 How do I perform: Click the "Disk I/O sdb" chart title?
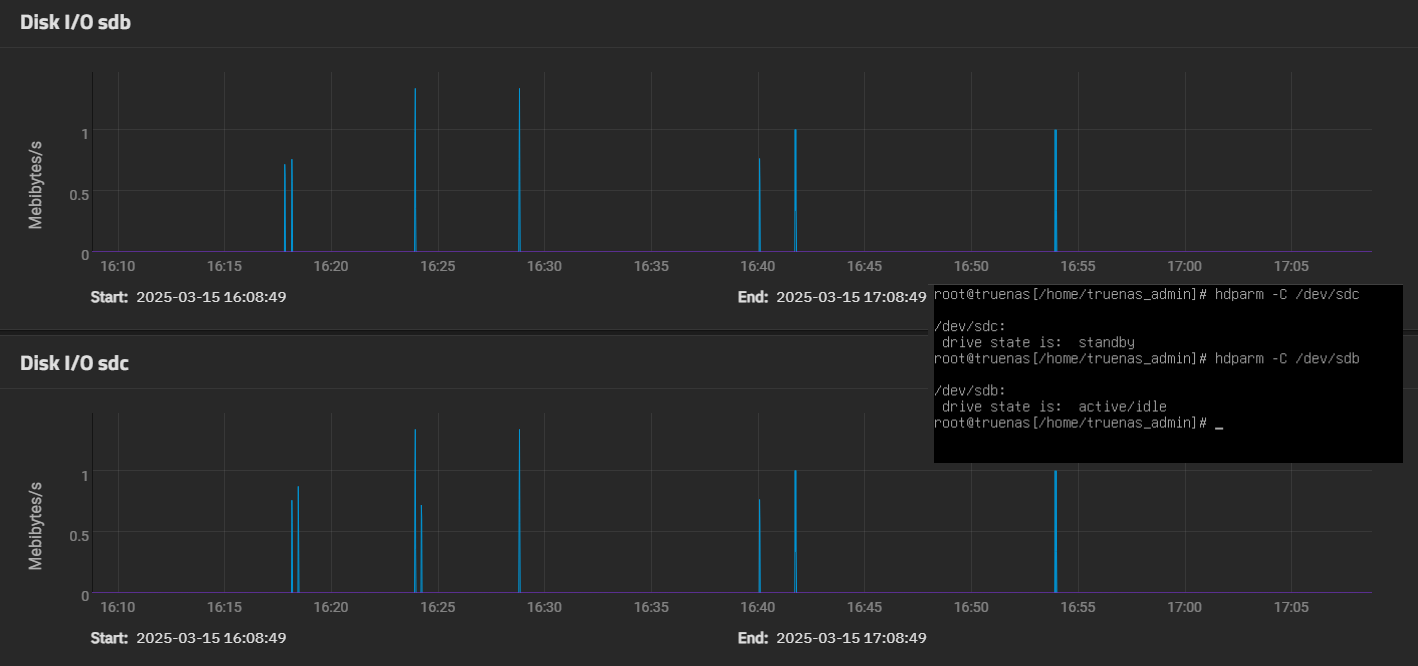(x=75, y=22)
